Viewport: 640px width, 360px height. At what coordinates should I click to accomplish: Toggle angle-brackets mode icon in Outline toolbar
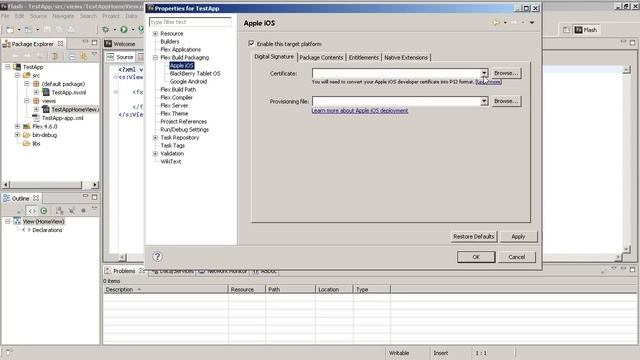[x=32, y=211]
